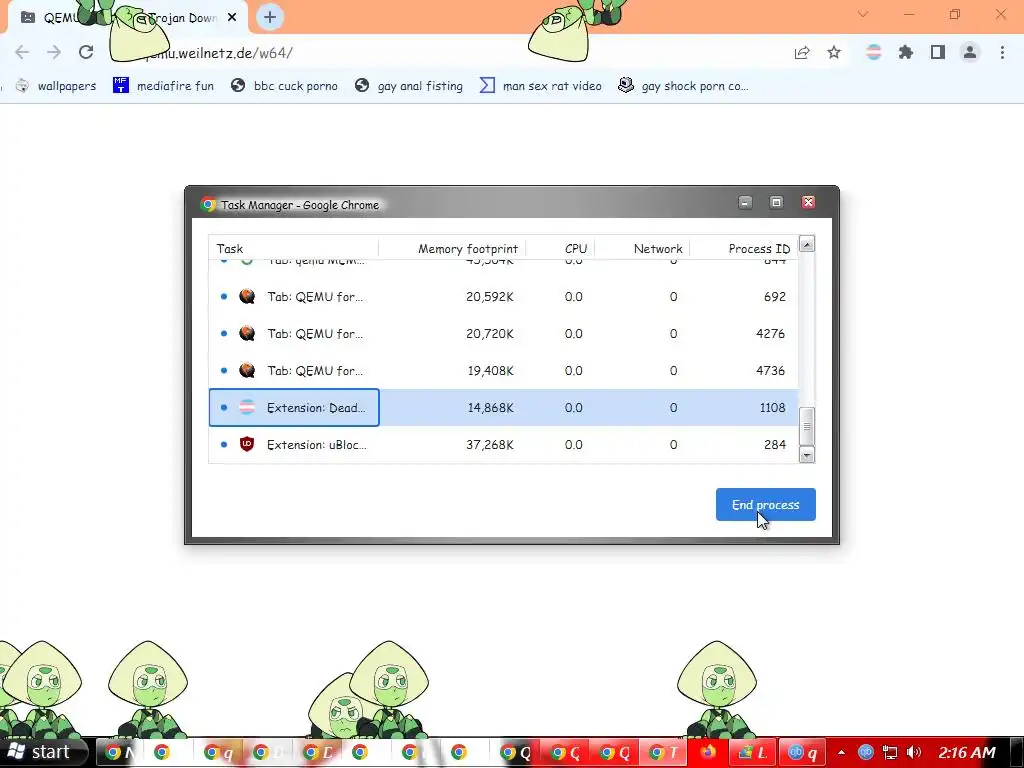Click the striped flag icon in Extension: Dead row
The height and width of the screenshot is (768, 1024).
[247, 408]
